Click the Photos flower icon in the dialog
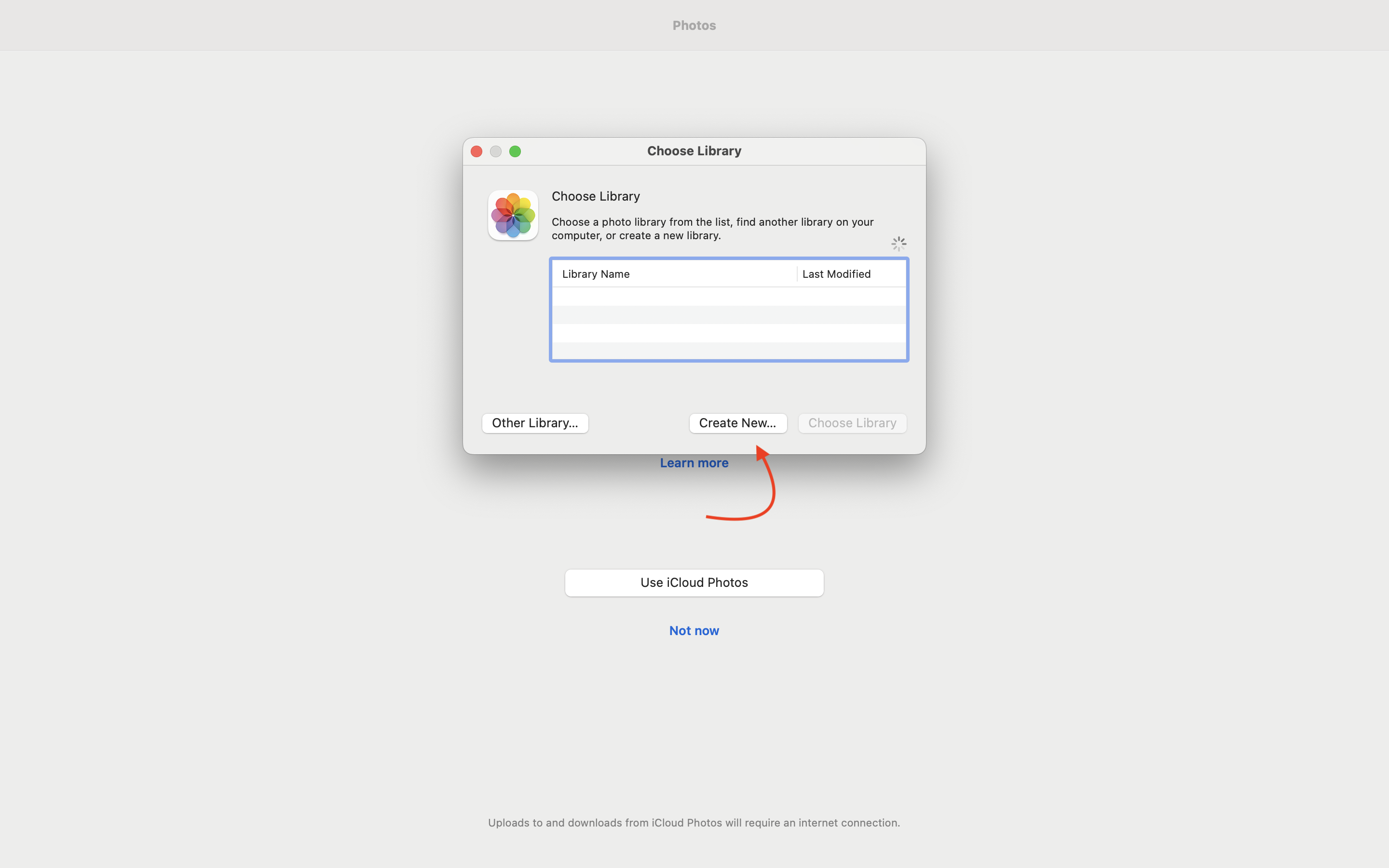Image resolution: width=1389 pixels, height=868 pixels. (513, 215)
